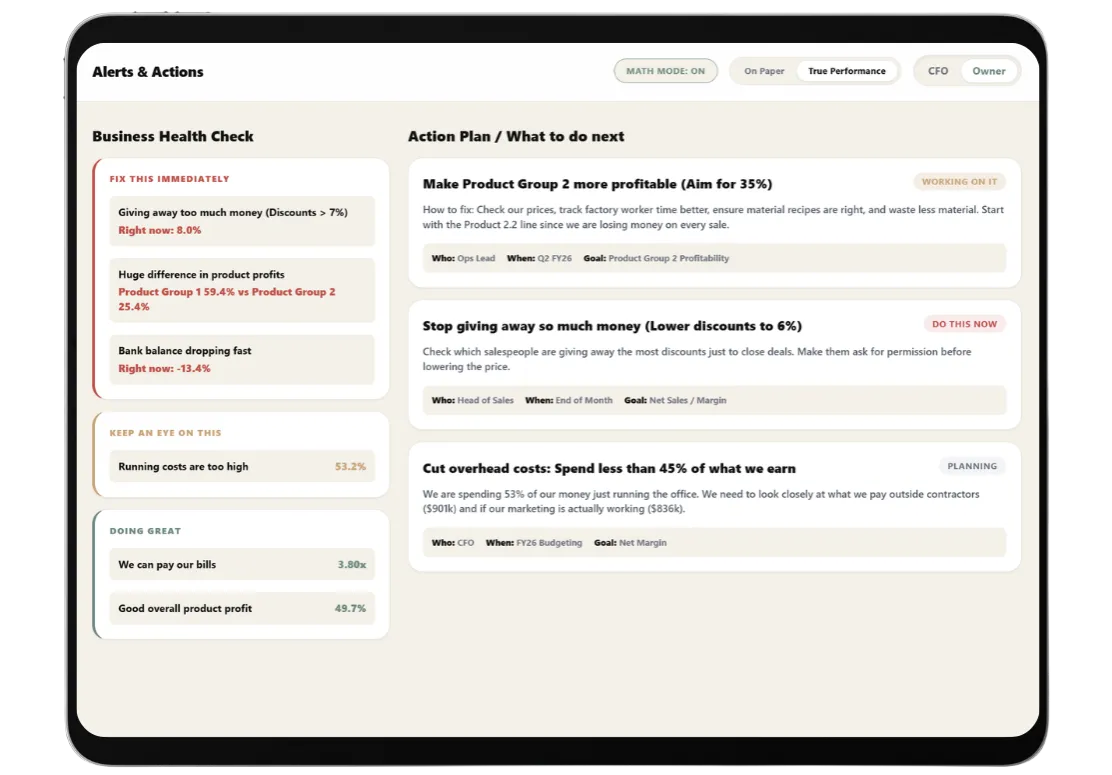Image resolution: width=1112 pixels, height=775 pixels.
Task: Click the Product Group 1 59.4% comparison text
Action: click(227, 299)
